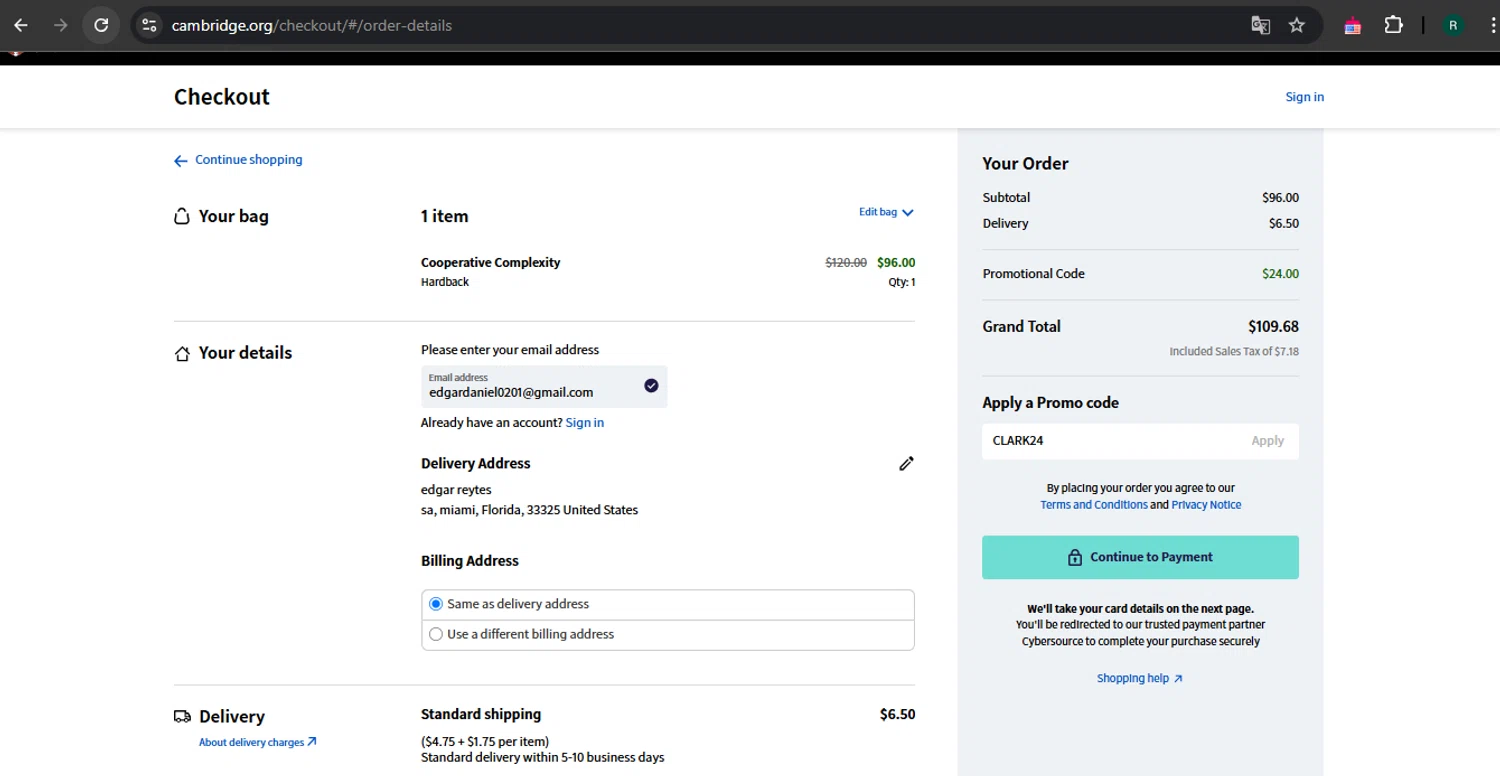The height and width of the screenshot is (776, 1500).
Task: Click the Delivery $6.50 amount in order summary
Action: (1284, 224)
